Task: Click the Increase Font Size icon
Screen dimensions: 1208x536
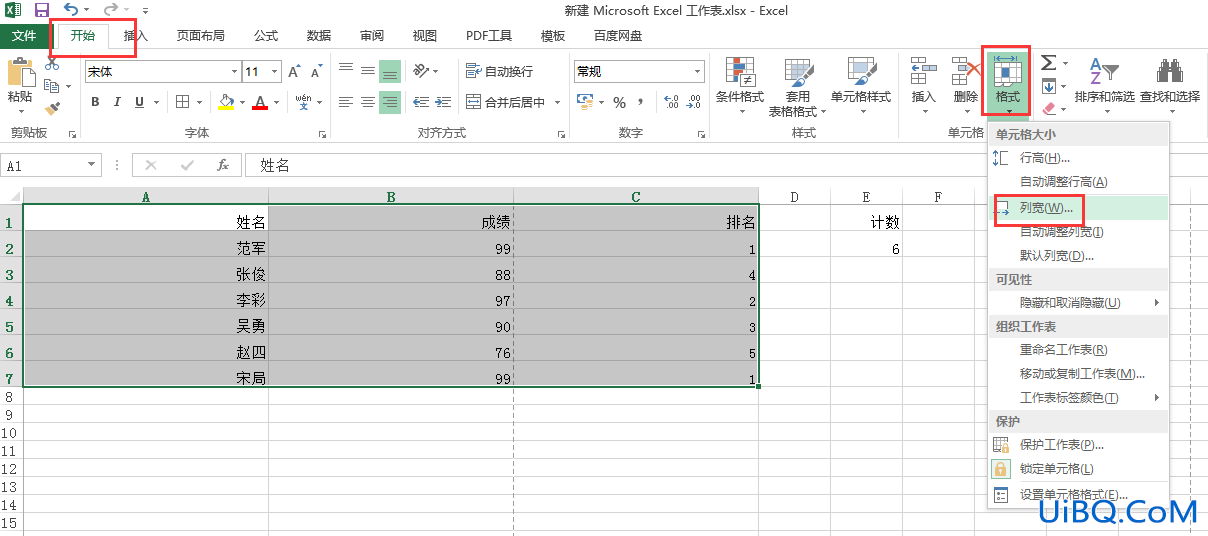Action: (x=296, y=72)
